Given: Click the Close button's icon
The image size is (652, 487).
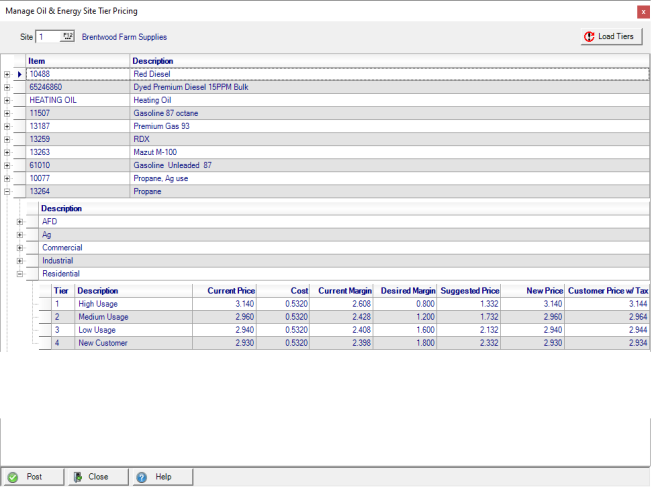Looking at the screenshot, I should [x=76, y=477].
